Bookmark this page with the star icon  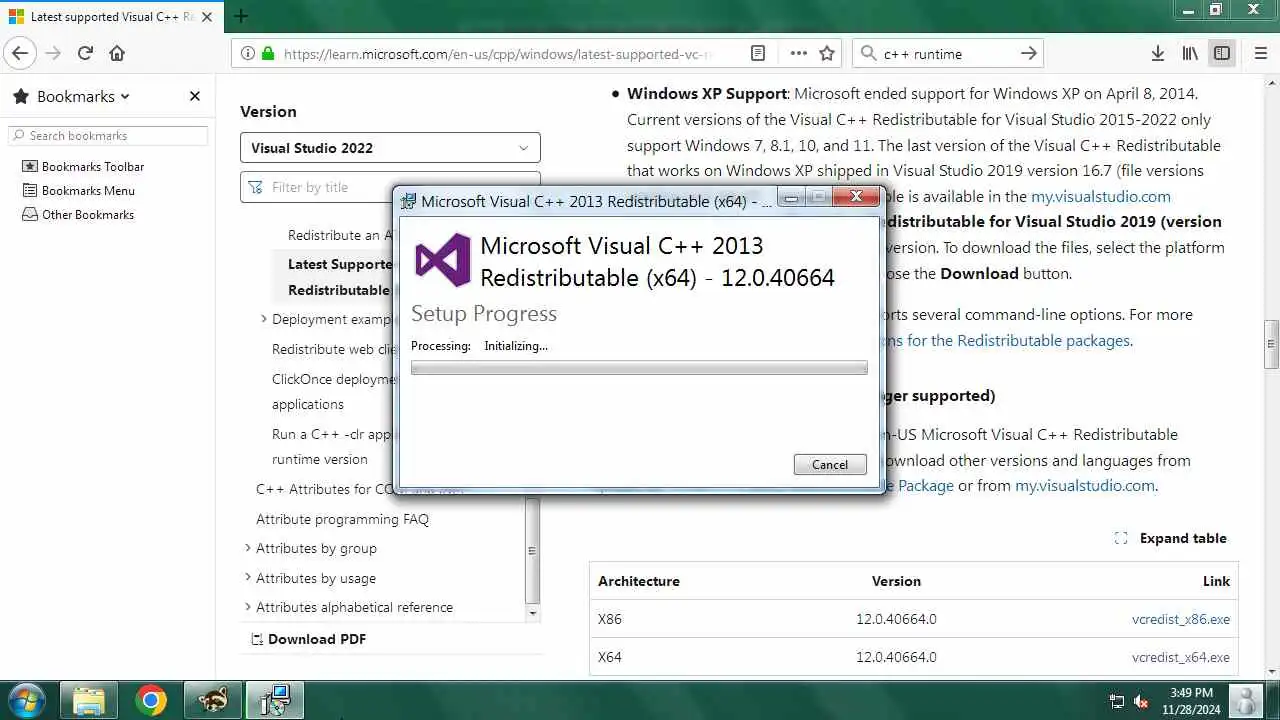pyautogui.click(x=827, y=53)
